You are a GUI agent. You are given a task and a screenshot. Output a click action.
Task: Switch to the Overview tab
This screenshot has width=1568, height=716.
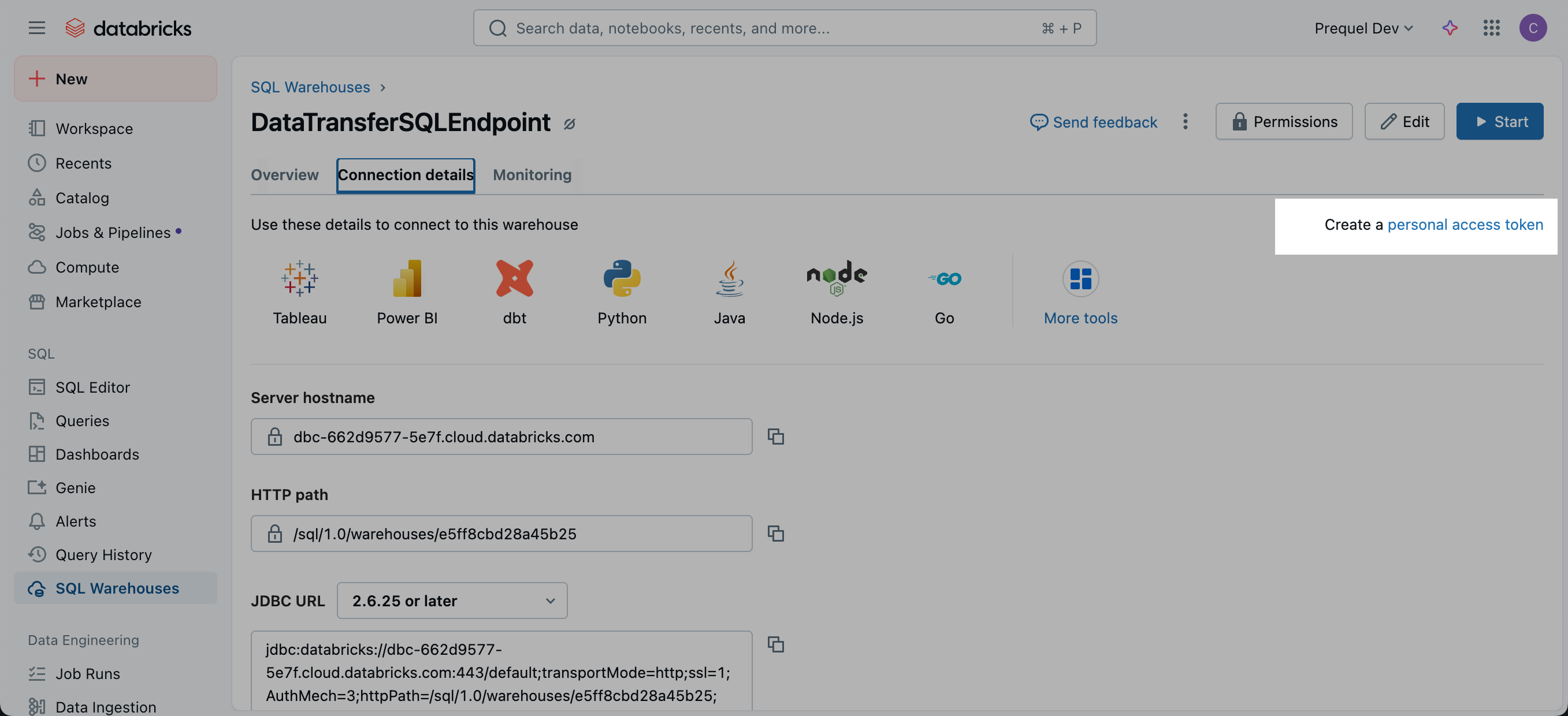pos(284,174)
